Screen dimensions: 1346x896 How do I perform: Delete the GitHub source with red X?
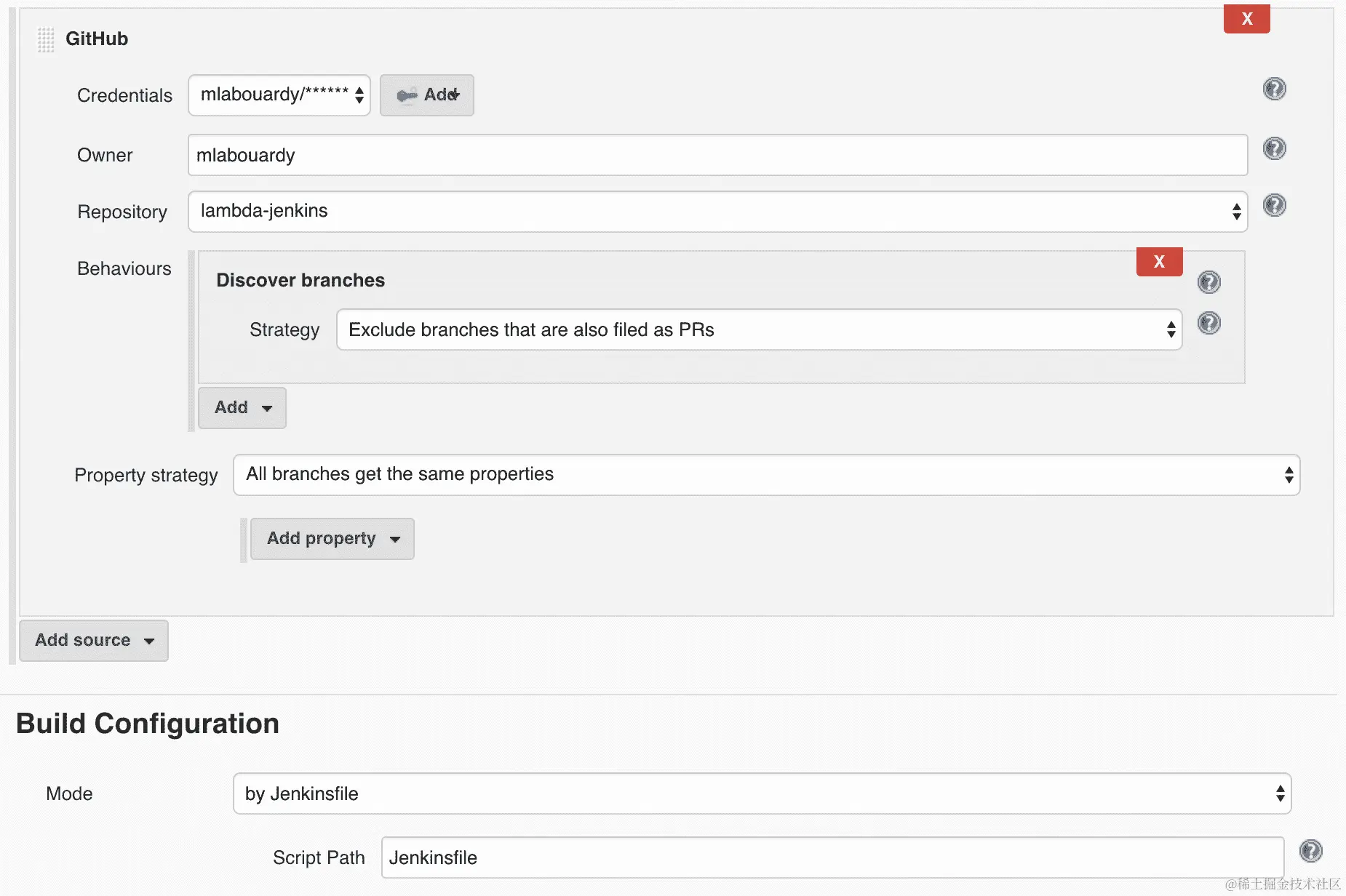pyautogui.click(x=1246, y=19)
